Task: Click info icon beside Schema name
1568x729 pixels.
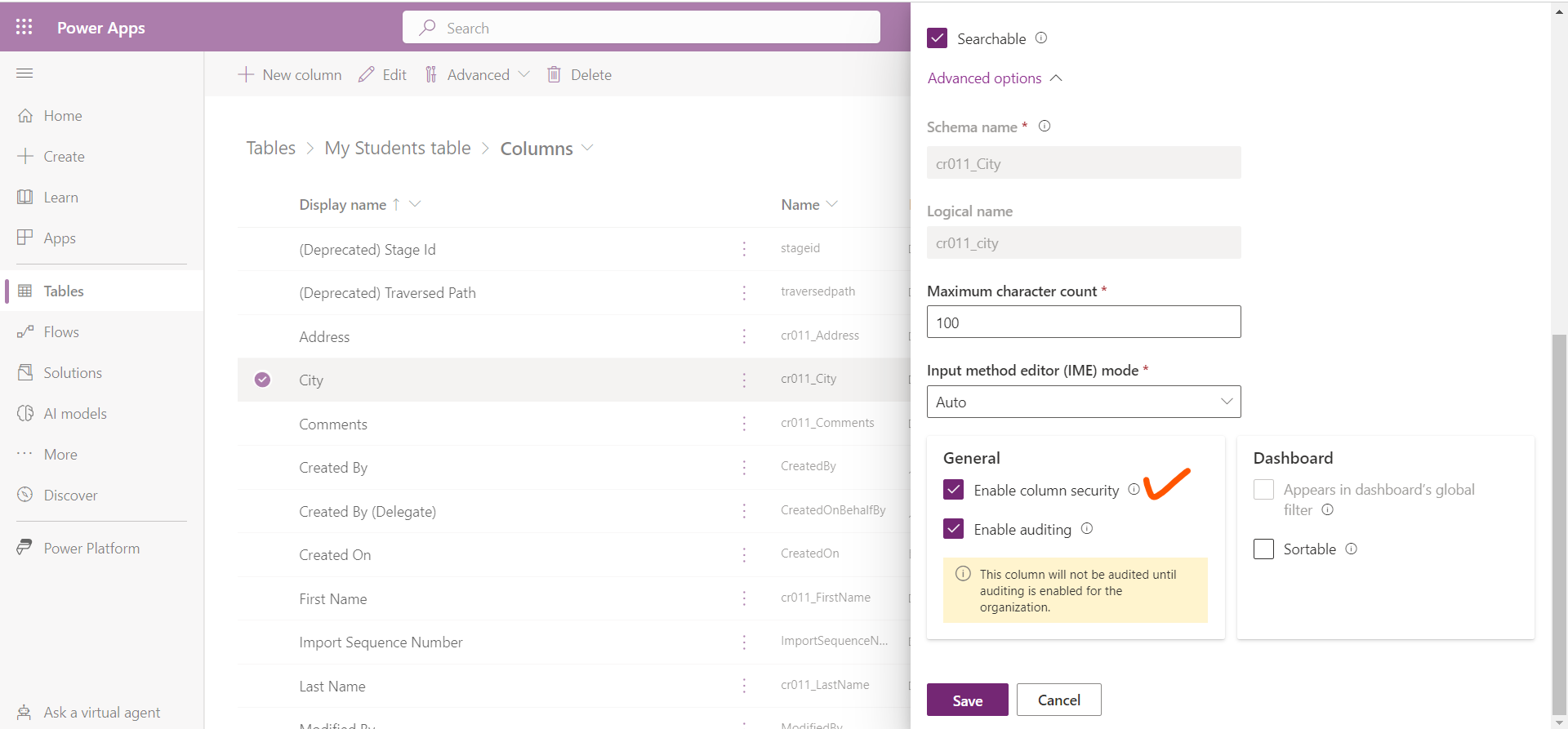Action: pos(1044,127)
